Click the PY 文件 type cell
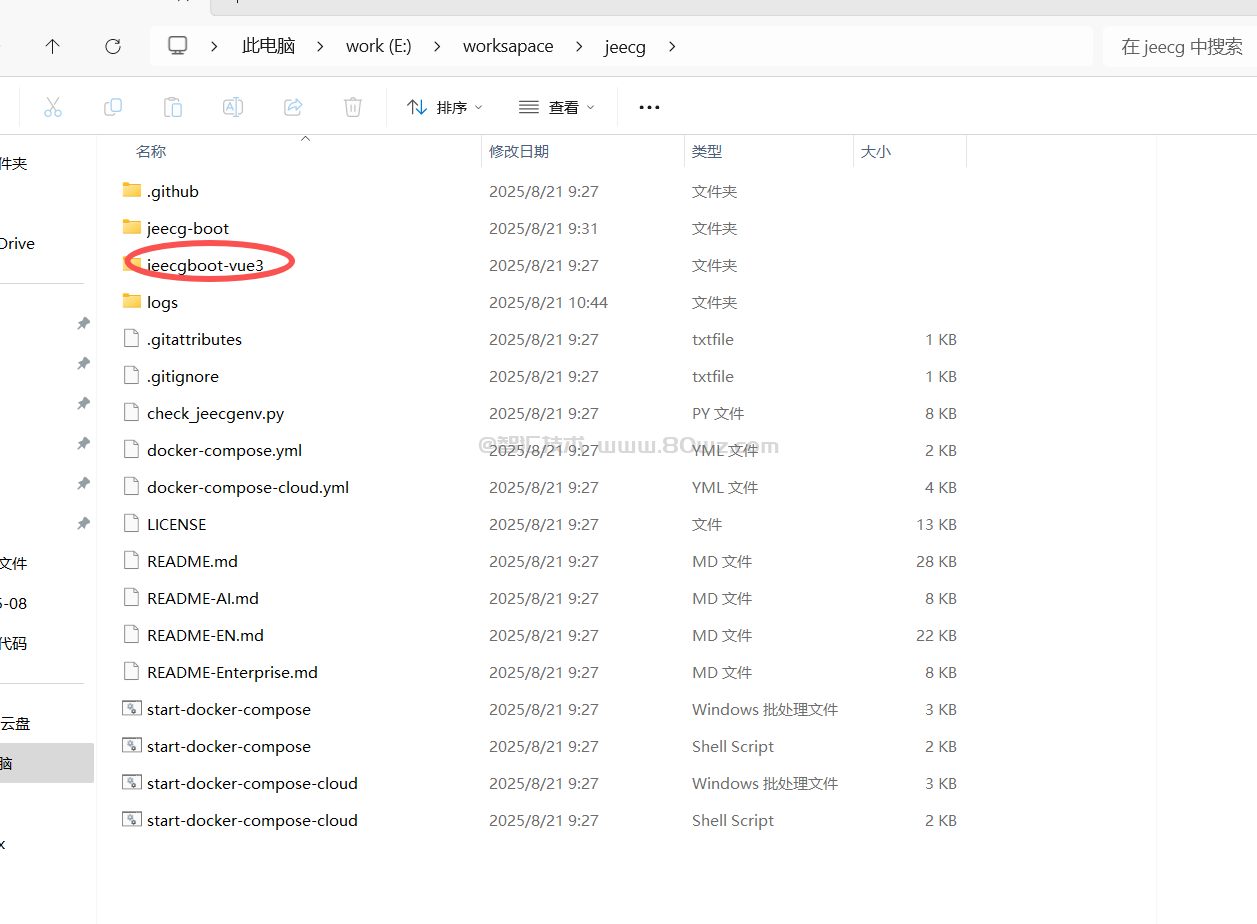 [718, 413]
